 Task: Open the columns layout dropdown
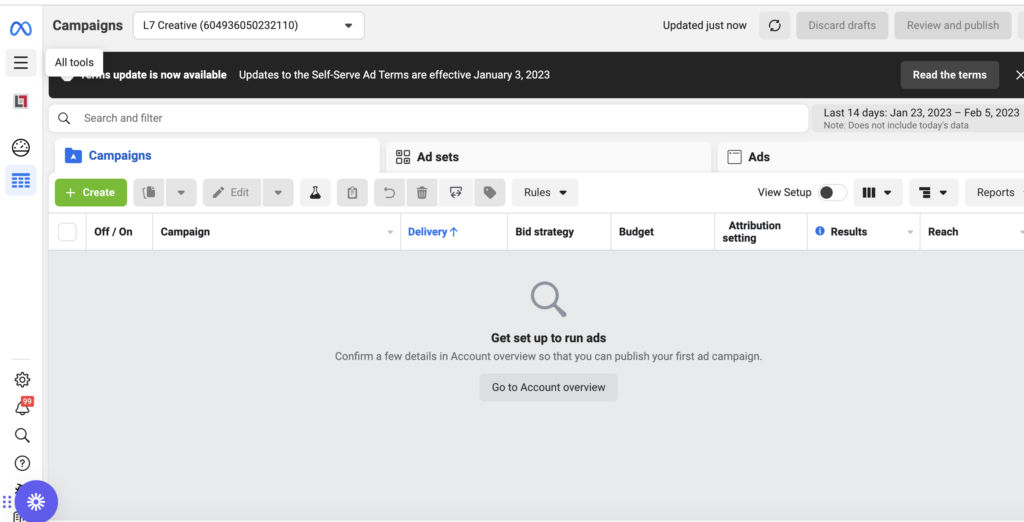[877, 193]
